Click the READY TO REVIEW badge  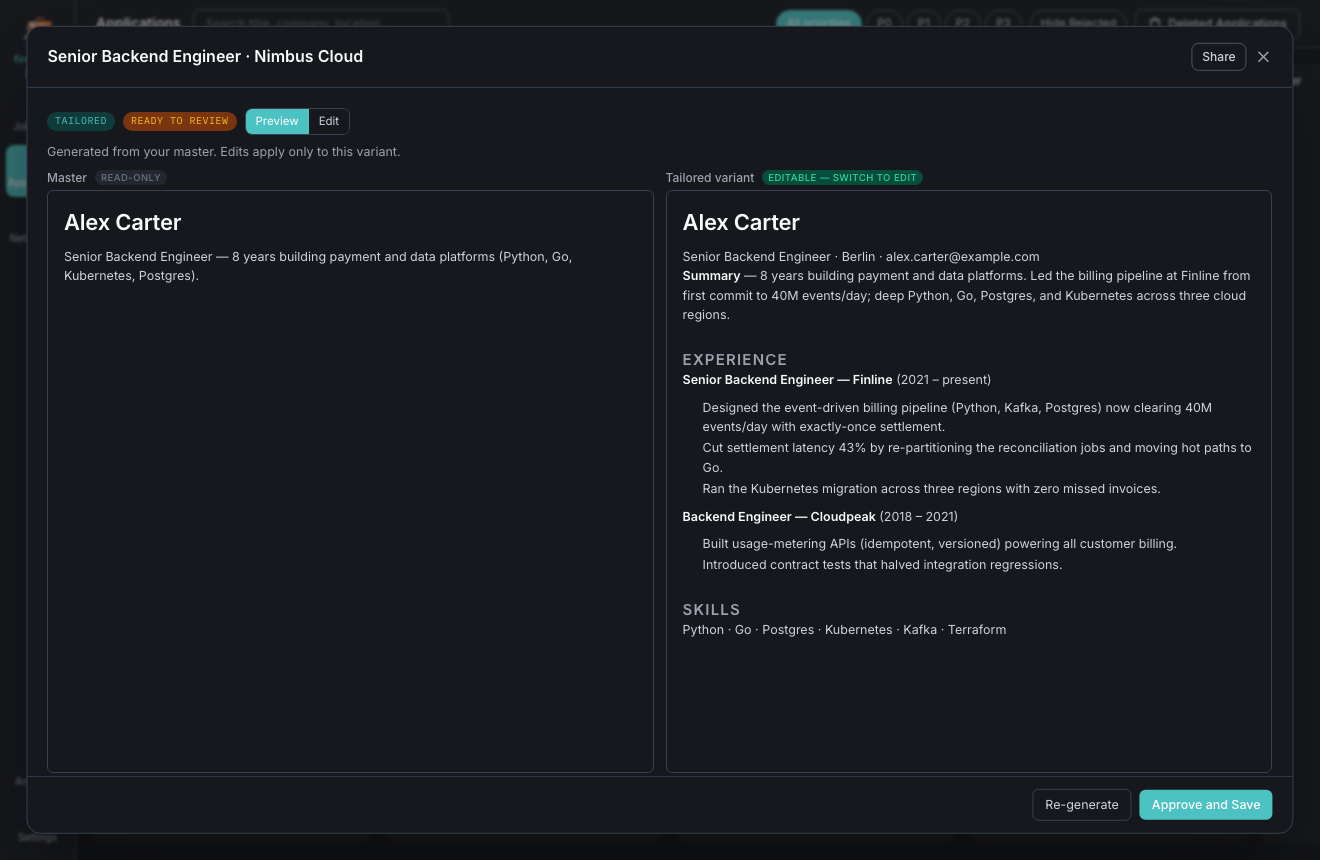(180, 121)
